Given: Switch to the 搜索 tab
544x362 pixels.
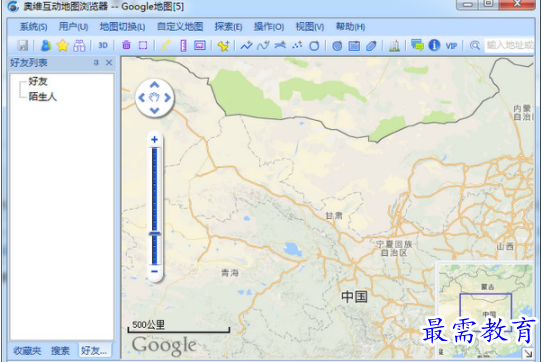Looking at the screenshot, I should [x=60, y=351].
